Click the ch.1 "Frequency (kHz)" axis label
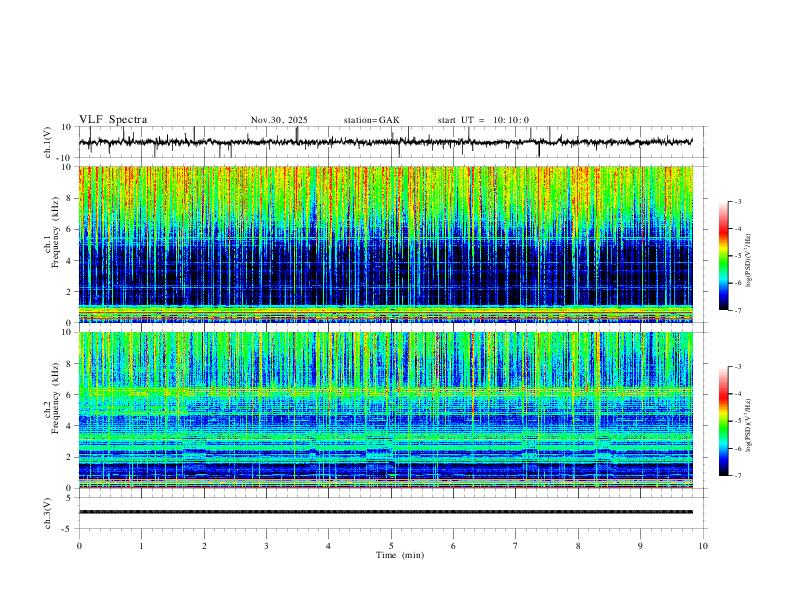 pyautogui.click(x=55, y=233)
